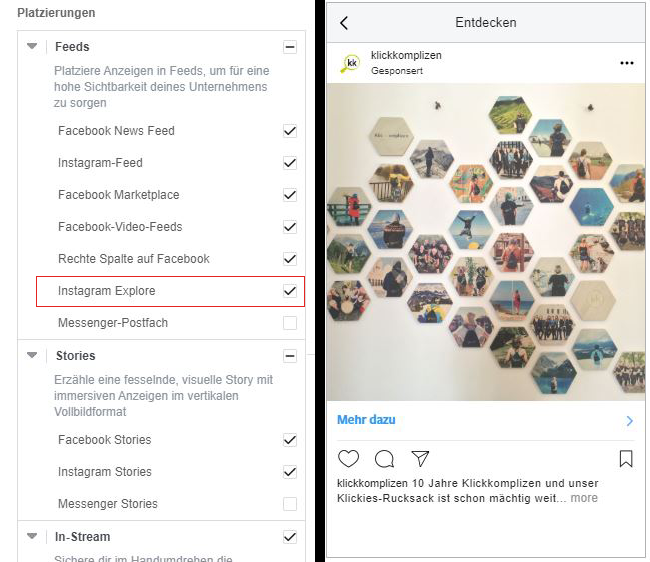Collapse the In-Stream section triangle
This screenshot has height=562, width=650.
(x=32, y=537)
